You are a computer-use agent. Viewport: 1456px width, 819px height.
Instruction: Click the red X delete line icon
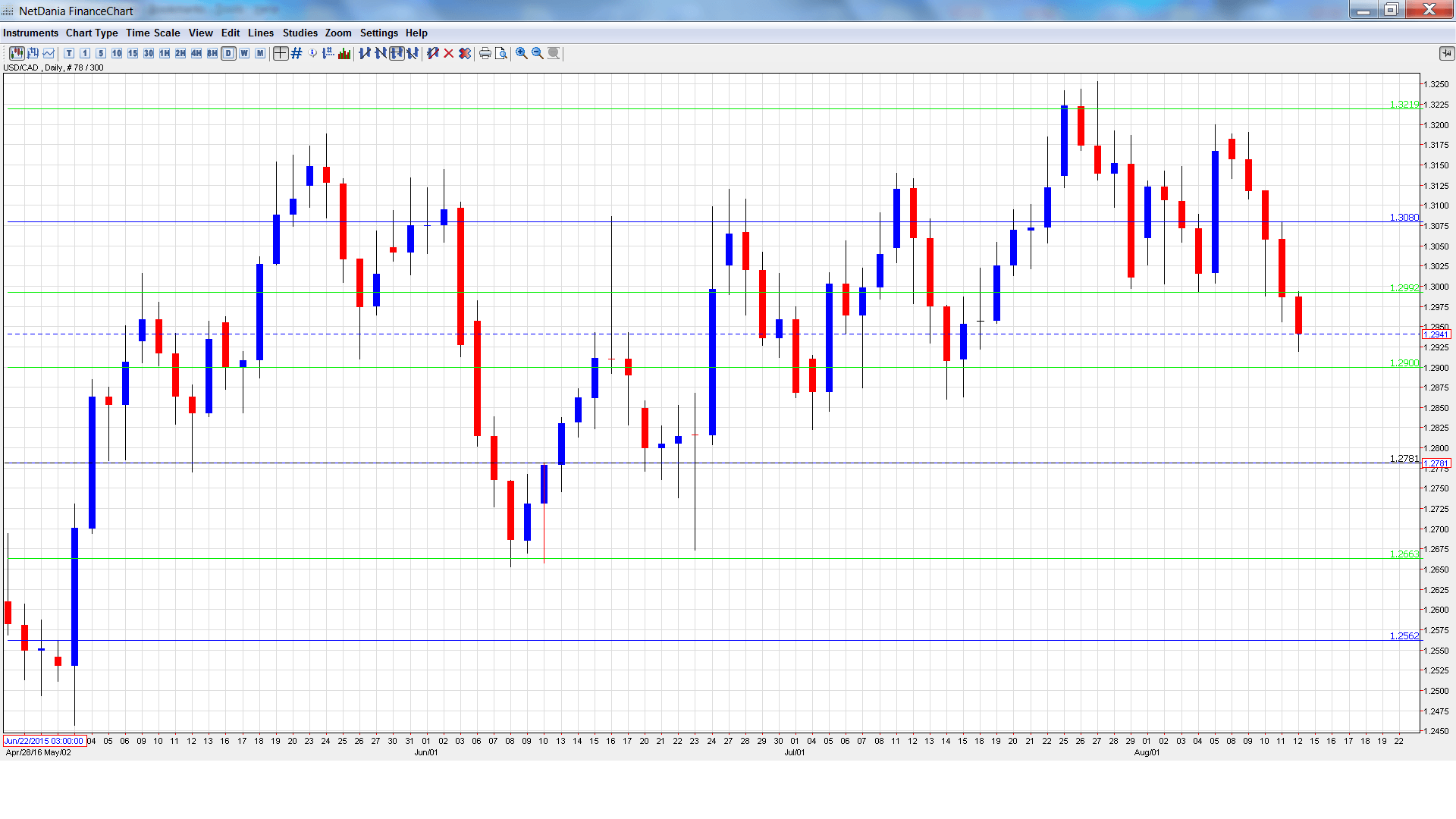(x=449, y=53)
